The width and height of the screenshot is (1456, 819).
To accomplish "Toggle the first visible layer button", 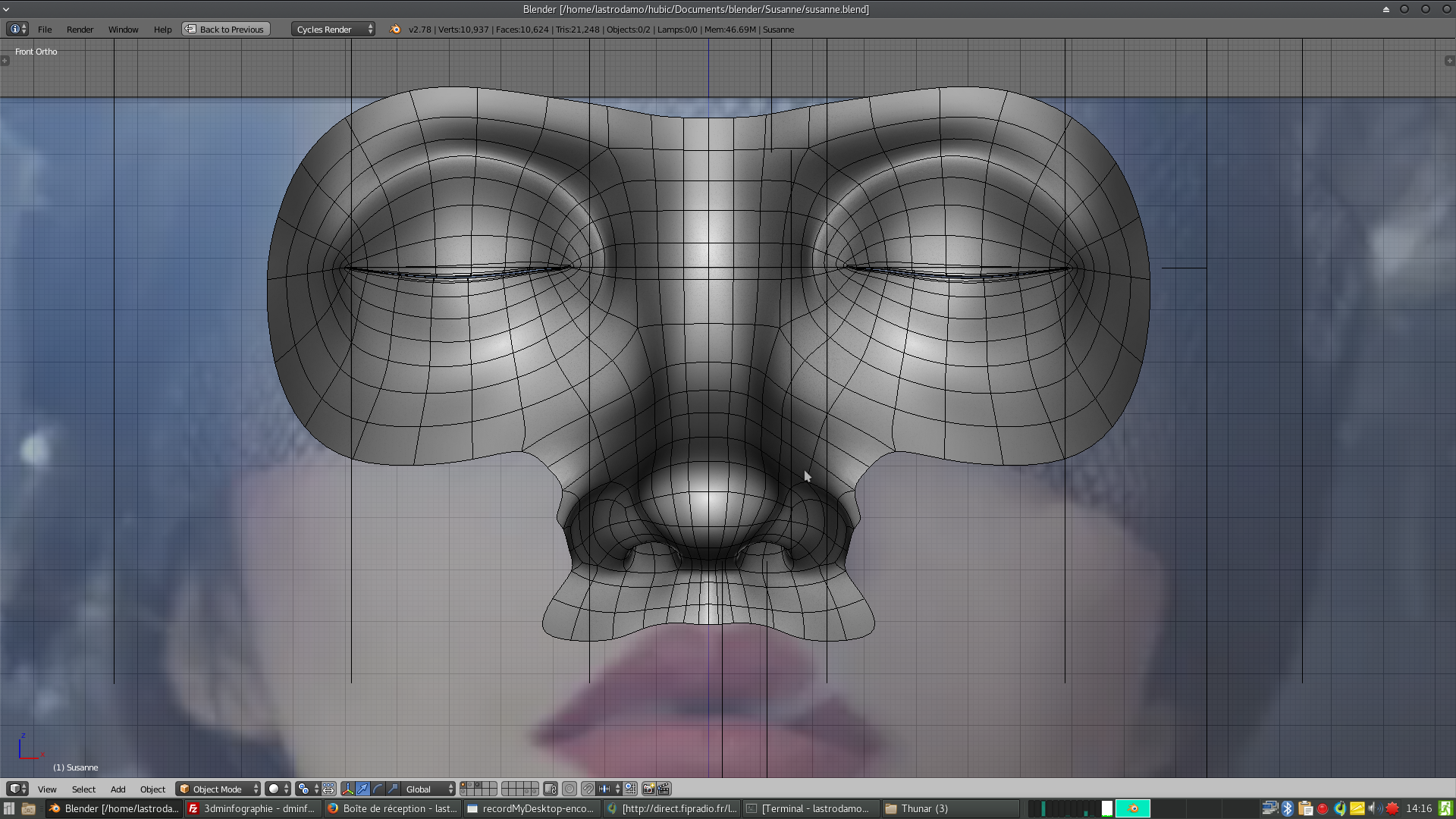I will click(463, 786).
